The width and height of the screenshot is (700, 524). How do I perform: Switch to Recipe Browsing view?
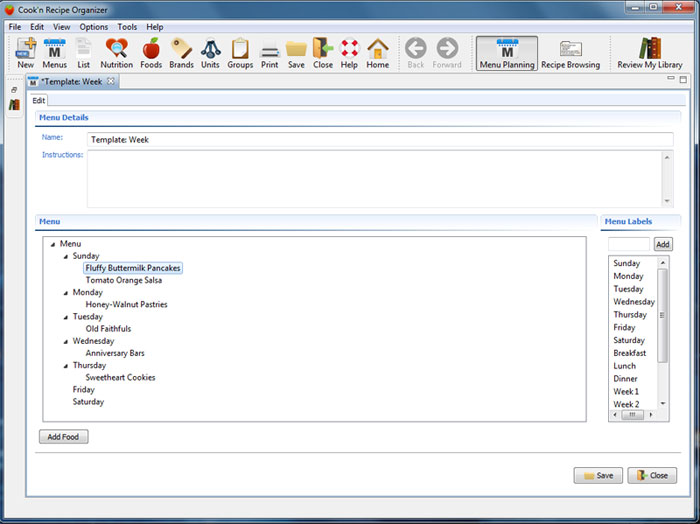tap(571, 53)
